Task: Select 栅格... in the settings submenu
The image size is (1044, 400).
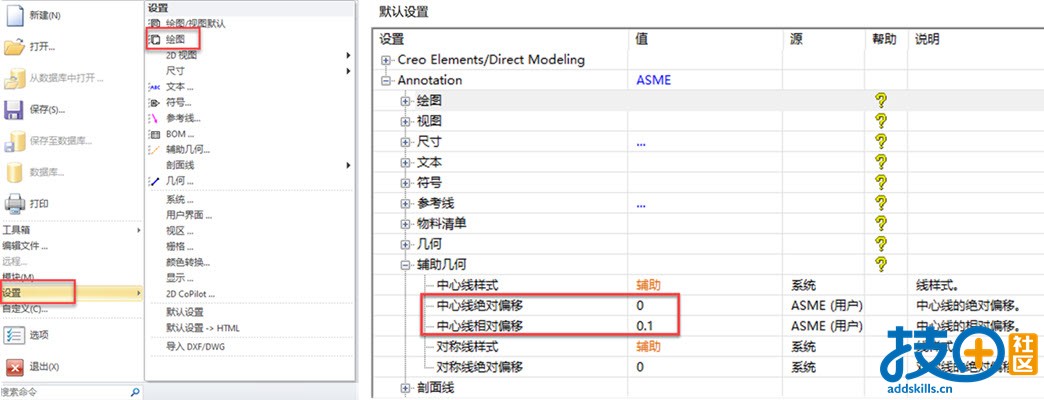Action: coord(180,246)
